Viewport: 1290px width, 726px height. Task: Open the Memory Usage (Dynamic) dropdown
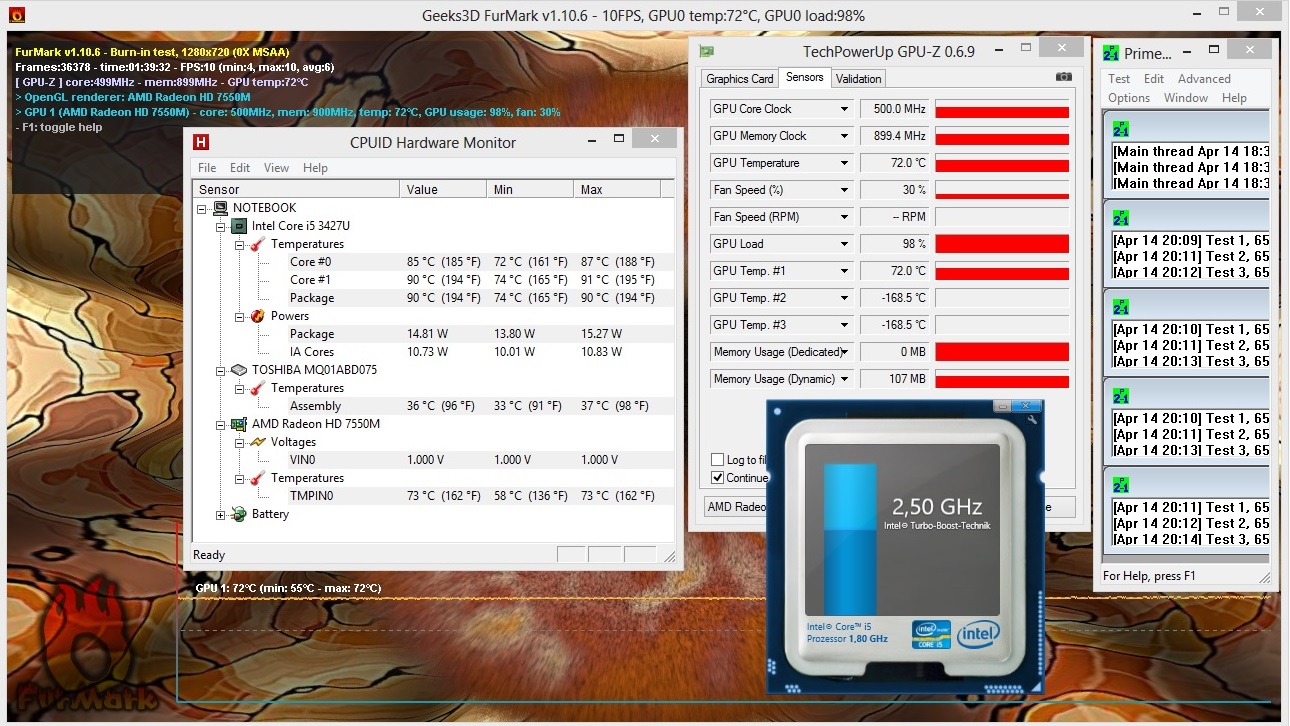pyautogui.click(x=844, y=379)
